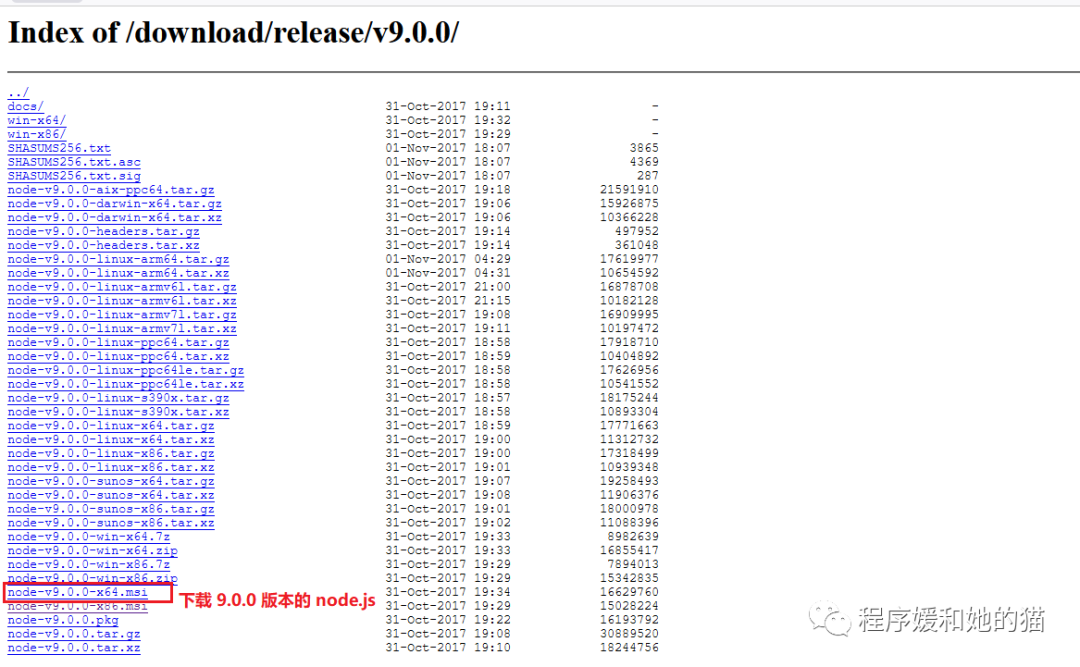Click file size value 7894013

(x=633, y=564)
